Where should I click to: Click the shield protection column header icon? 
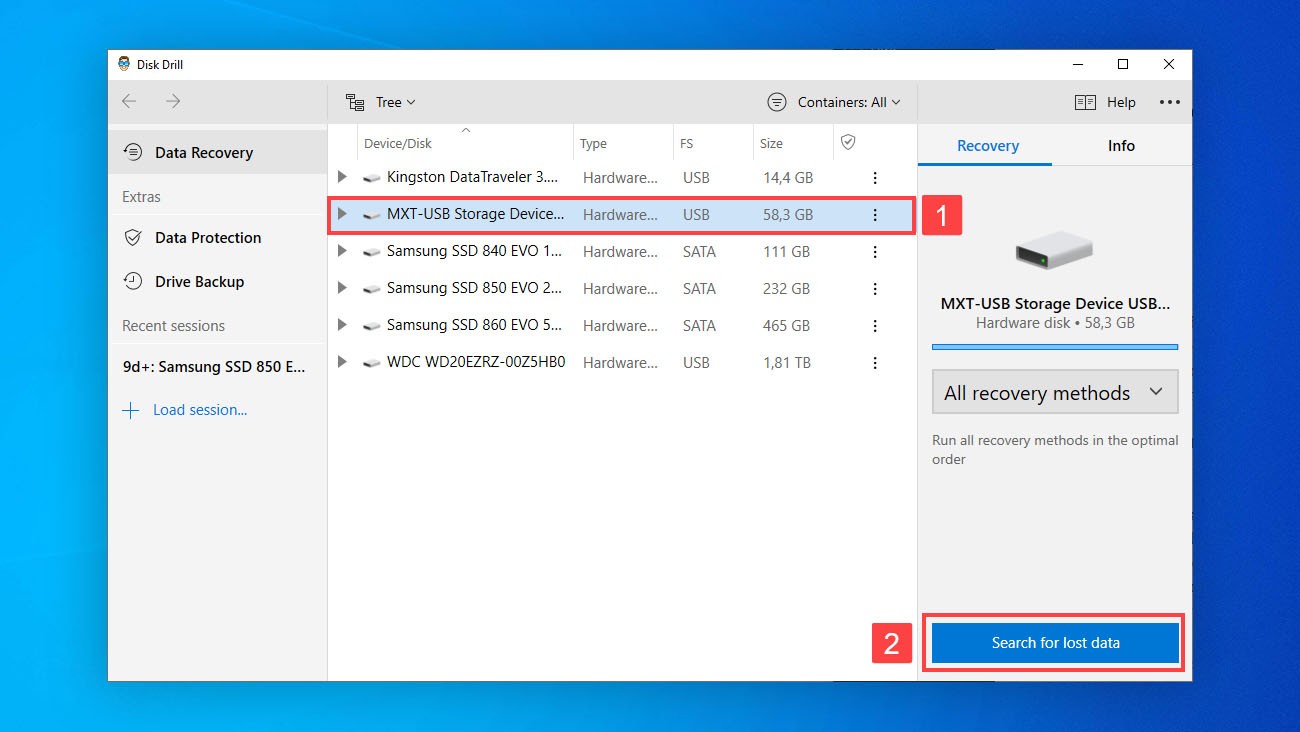(x=848, y=142)
